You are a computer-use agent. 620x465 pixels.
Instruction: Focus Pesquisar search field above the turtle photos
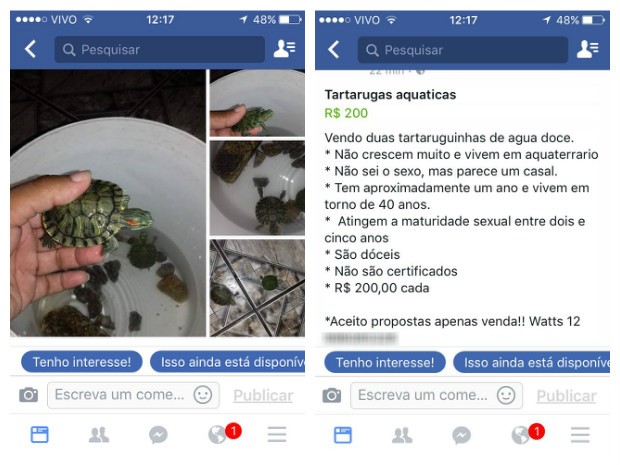(x=160, y=49)
